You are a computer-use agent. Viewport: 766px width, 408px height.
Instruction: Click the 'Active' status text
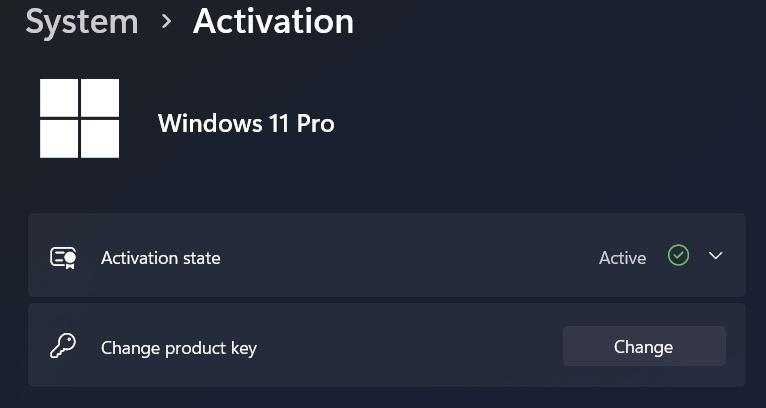pos(622,258)
